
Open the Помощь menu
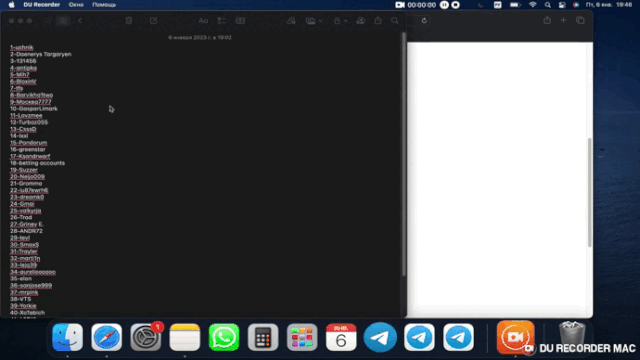[x=104, y=5]
